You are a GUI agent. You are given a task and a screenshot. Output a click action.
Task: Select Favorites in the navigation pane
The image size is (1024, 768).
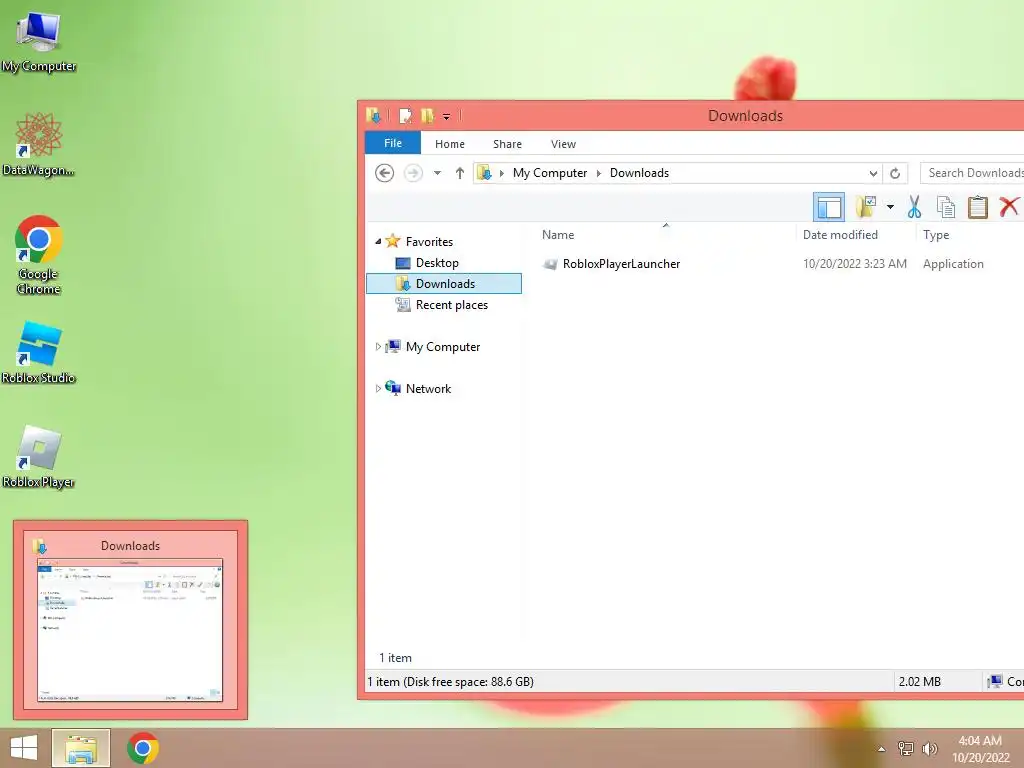(429, 242)
